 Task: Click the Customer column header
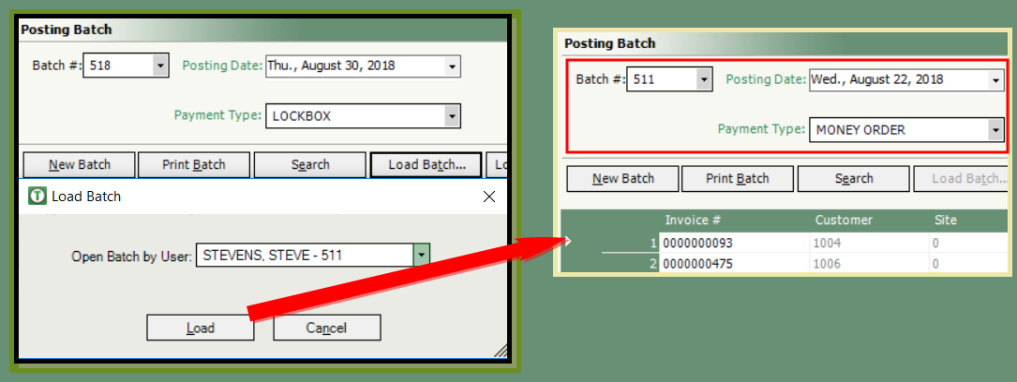[x=843, y=220]
